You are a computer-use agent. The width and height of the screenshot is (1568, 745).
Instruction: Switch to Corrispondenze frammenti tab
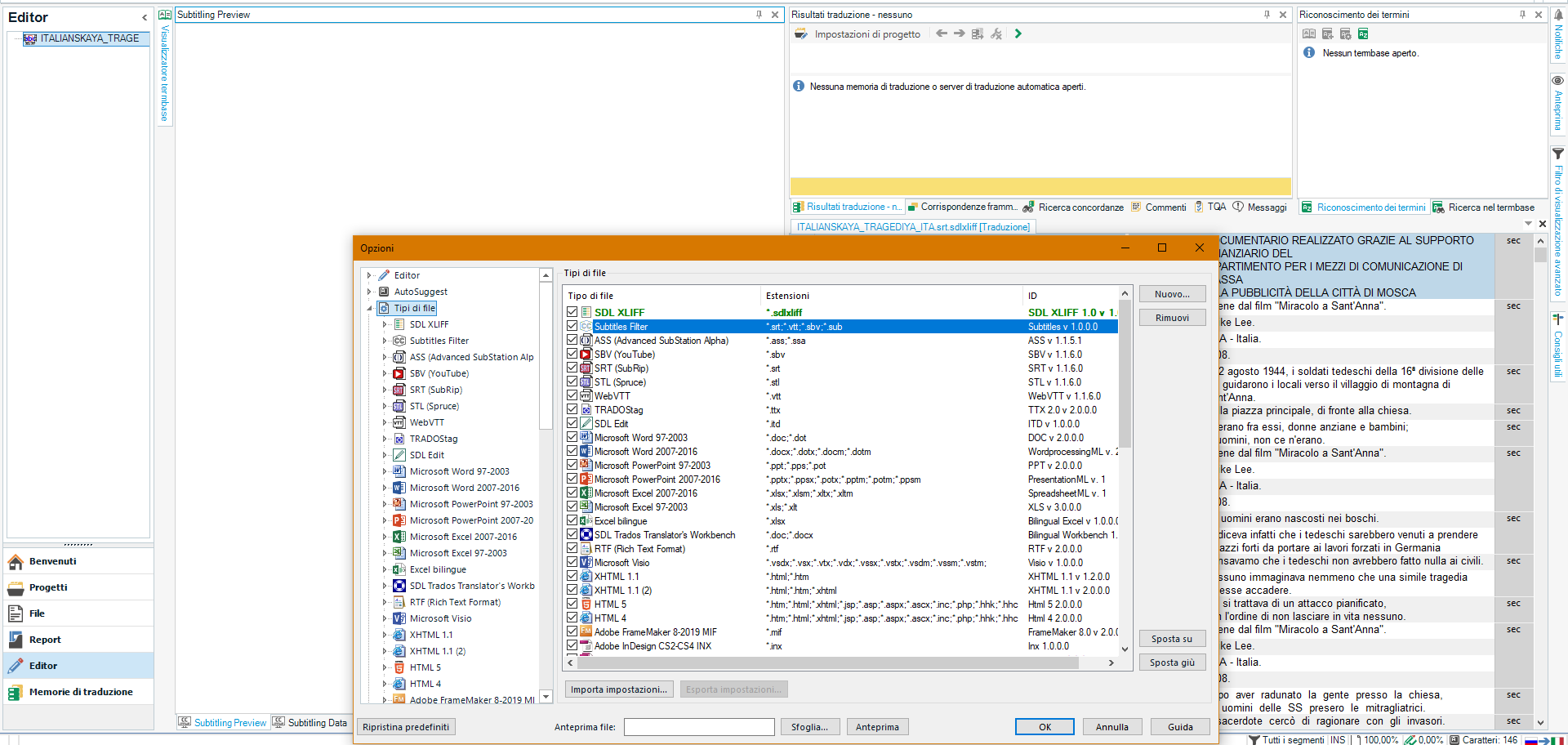pyautogui.click(x=963, y=207)
